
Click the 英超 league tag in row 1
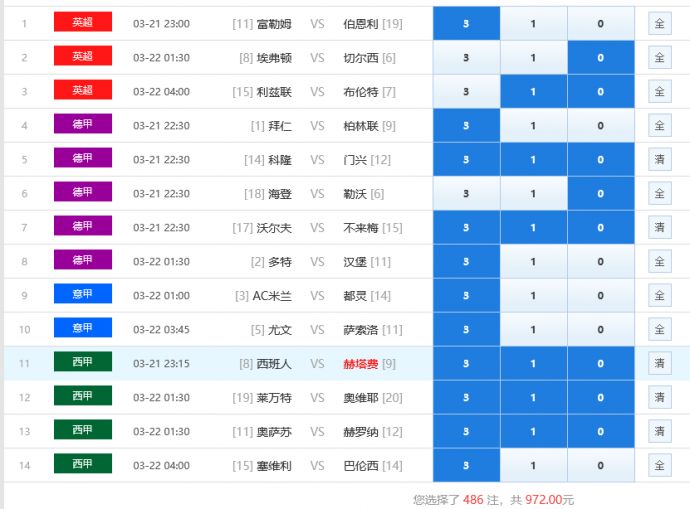pos(83,22)
